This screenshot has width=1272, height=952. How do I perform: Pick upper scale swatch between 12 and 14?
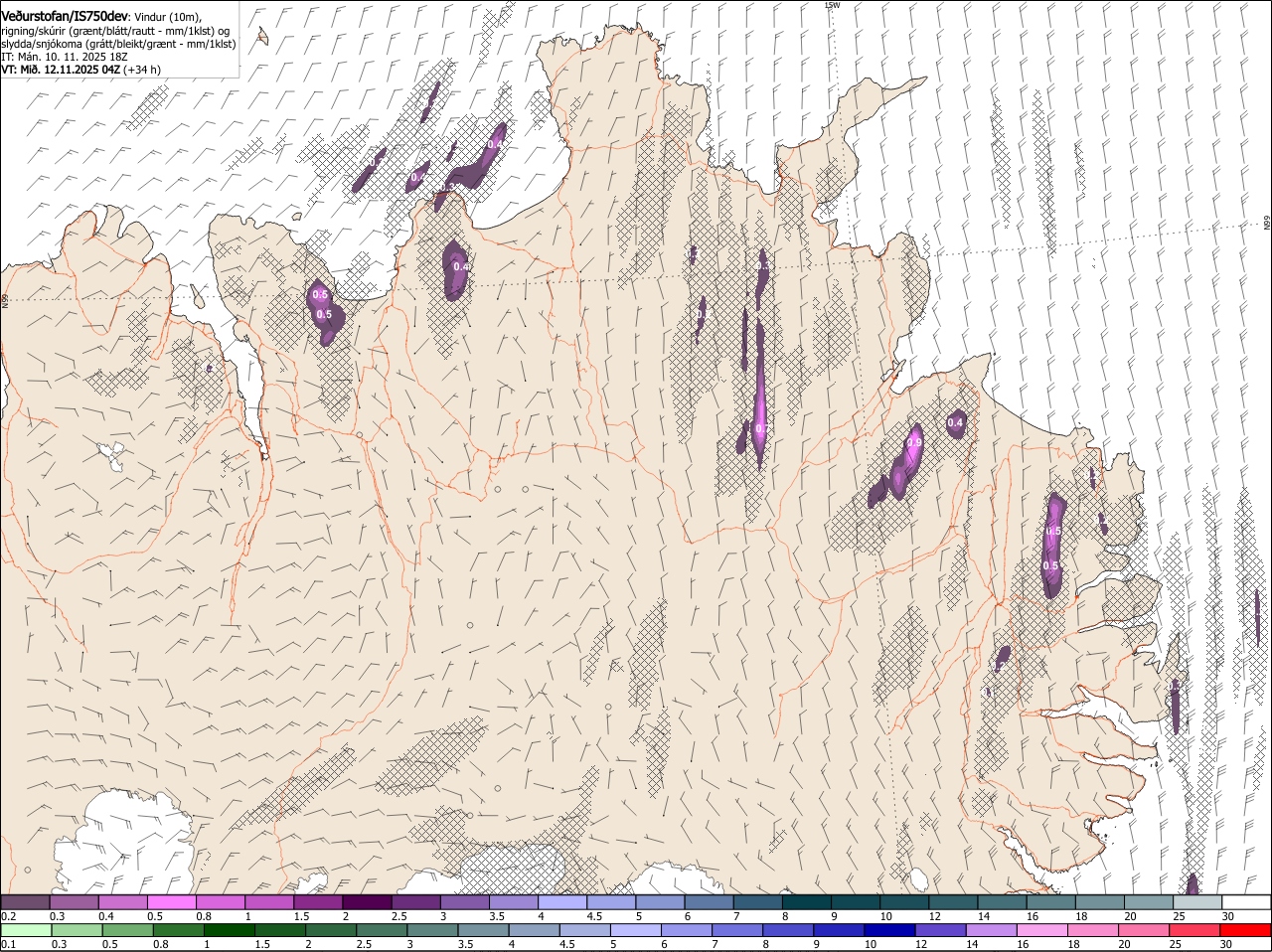pyautogui.click(x=953, y=902)
